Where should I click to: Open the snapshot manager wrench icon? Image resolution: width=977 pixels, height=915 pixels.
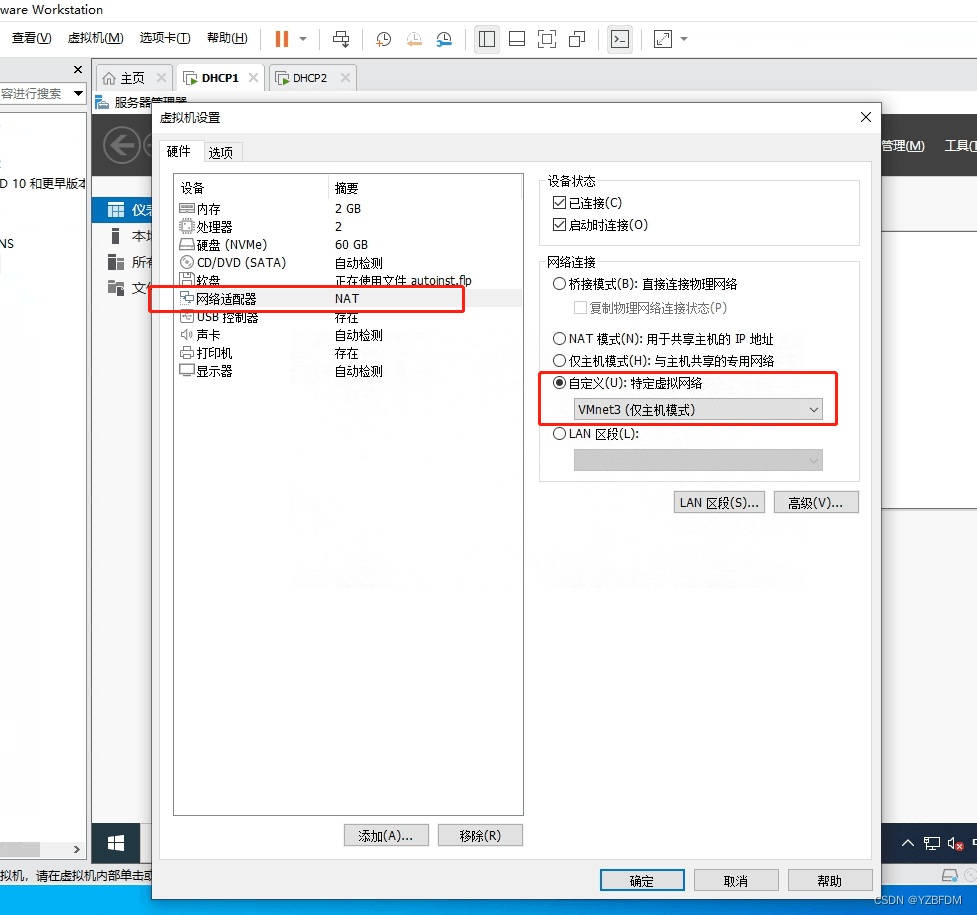[444, 39]
